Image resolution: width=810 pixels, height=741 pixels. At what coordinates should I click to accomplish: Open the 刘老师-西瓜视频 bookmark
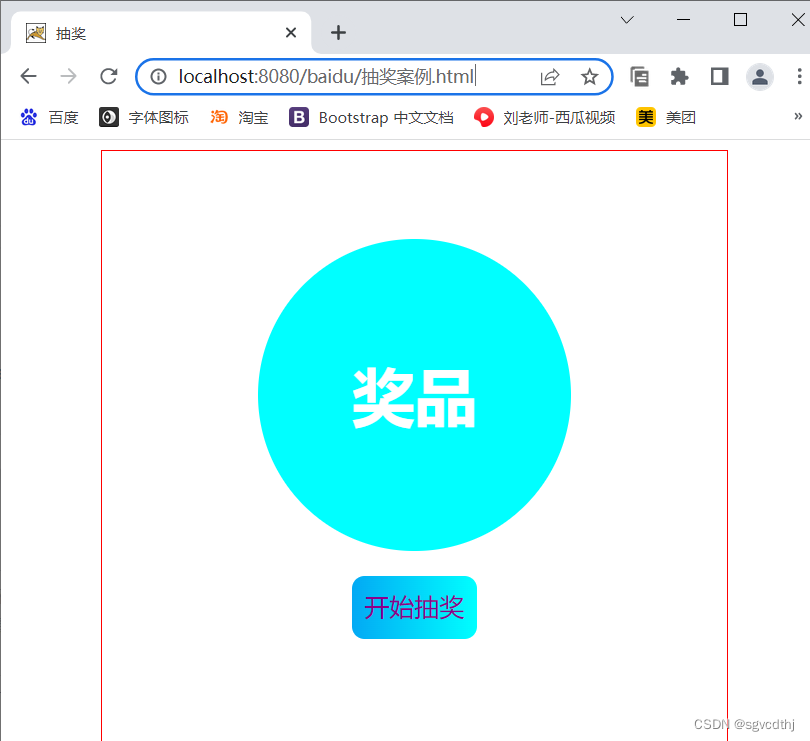pyautogui.click(x=544, y=118)
